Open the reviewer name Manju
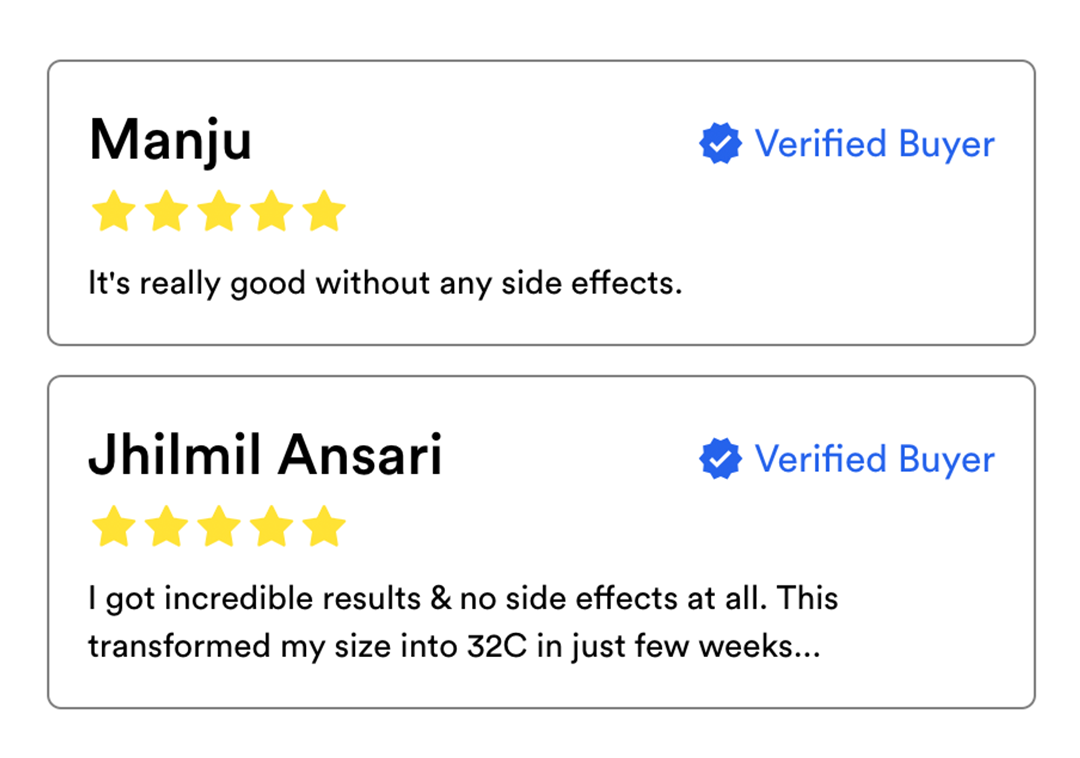This screenshot has height=758, width=1080. 170,140
